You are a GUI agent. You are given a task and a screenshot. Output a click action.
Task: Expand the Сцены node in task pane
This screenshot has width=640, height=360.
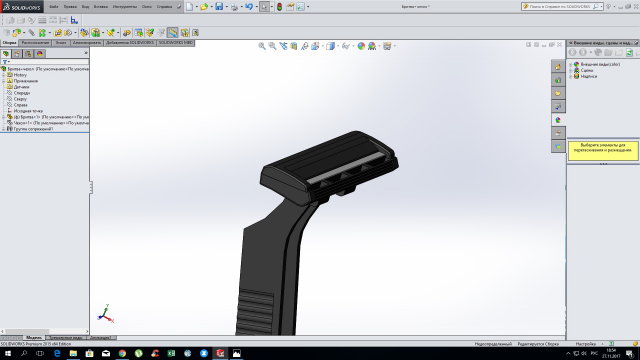click(571, 71)
